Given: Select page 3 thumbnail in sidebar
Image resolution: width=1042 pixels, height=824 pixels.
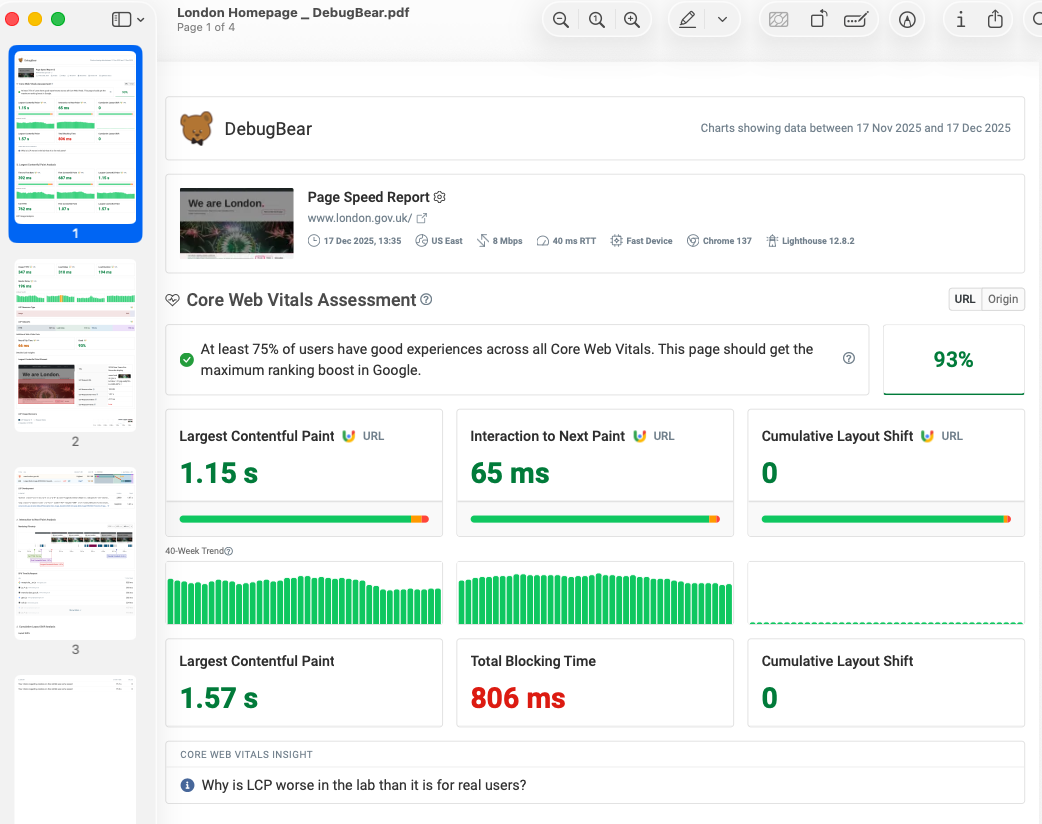Looking at the screenshot, I should click(x=75, y=553).
